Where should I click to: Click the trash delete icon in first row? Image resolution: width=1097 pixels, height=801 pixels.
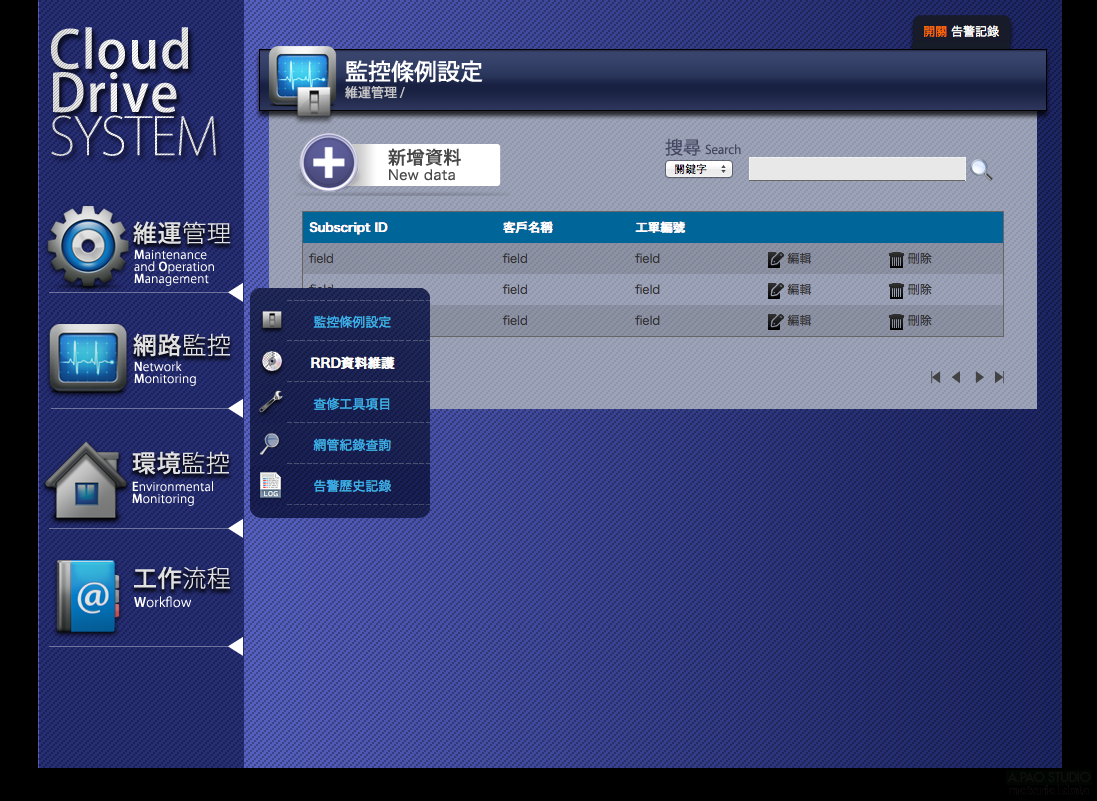(x=896, y=259)
